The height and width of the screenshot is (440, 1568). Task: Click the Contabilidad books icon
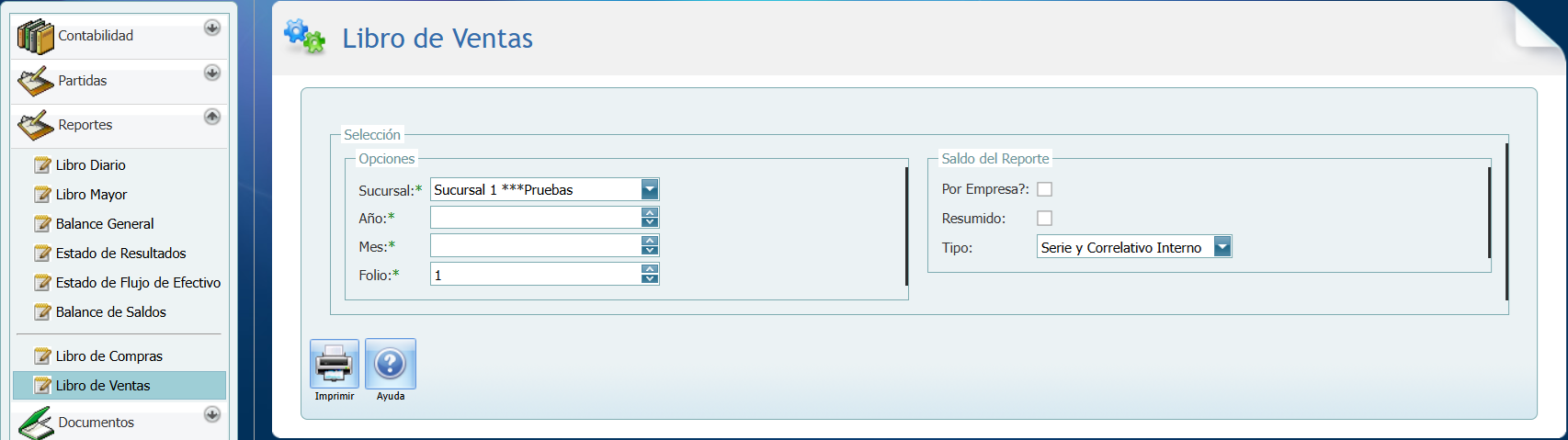click(35, 37)
